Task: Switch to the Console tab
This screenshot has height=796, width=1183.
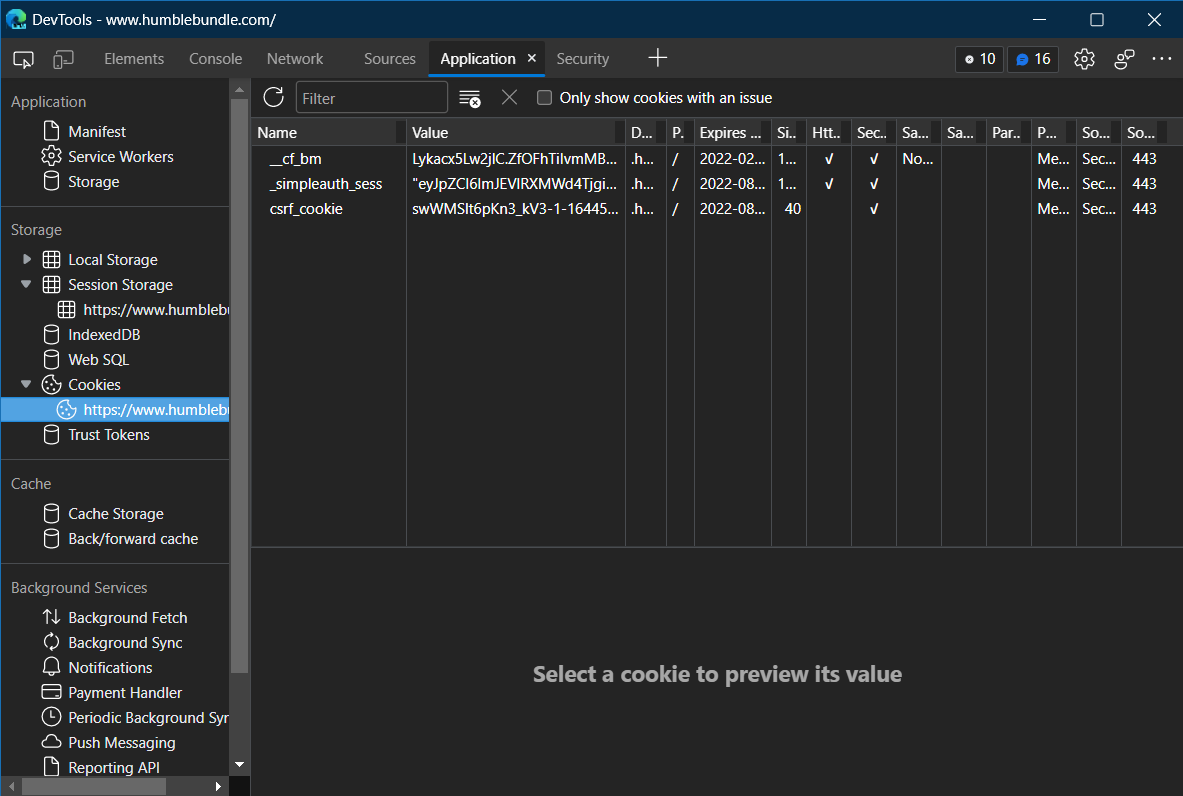Action: 216,59
